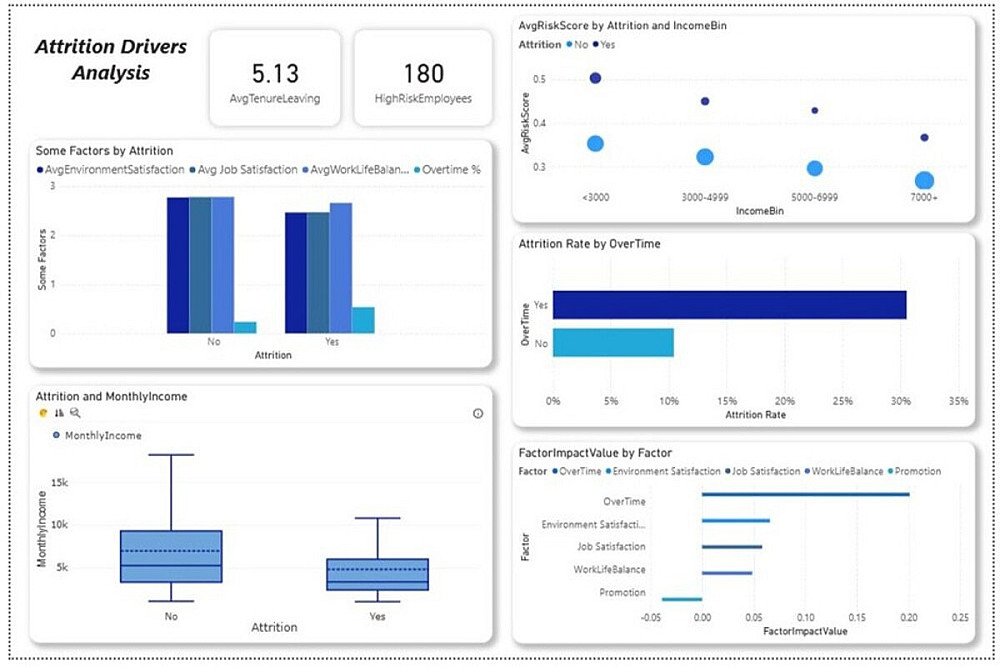Select the HighRiskEmployees 180 card
The height and width of the screenshot is (667, 1000).
423,78
